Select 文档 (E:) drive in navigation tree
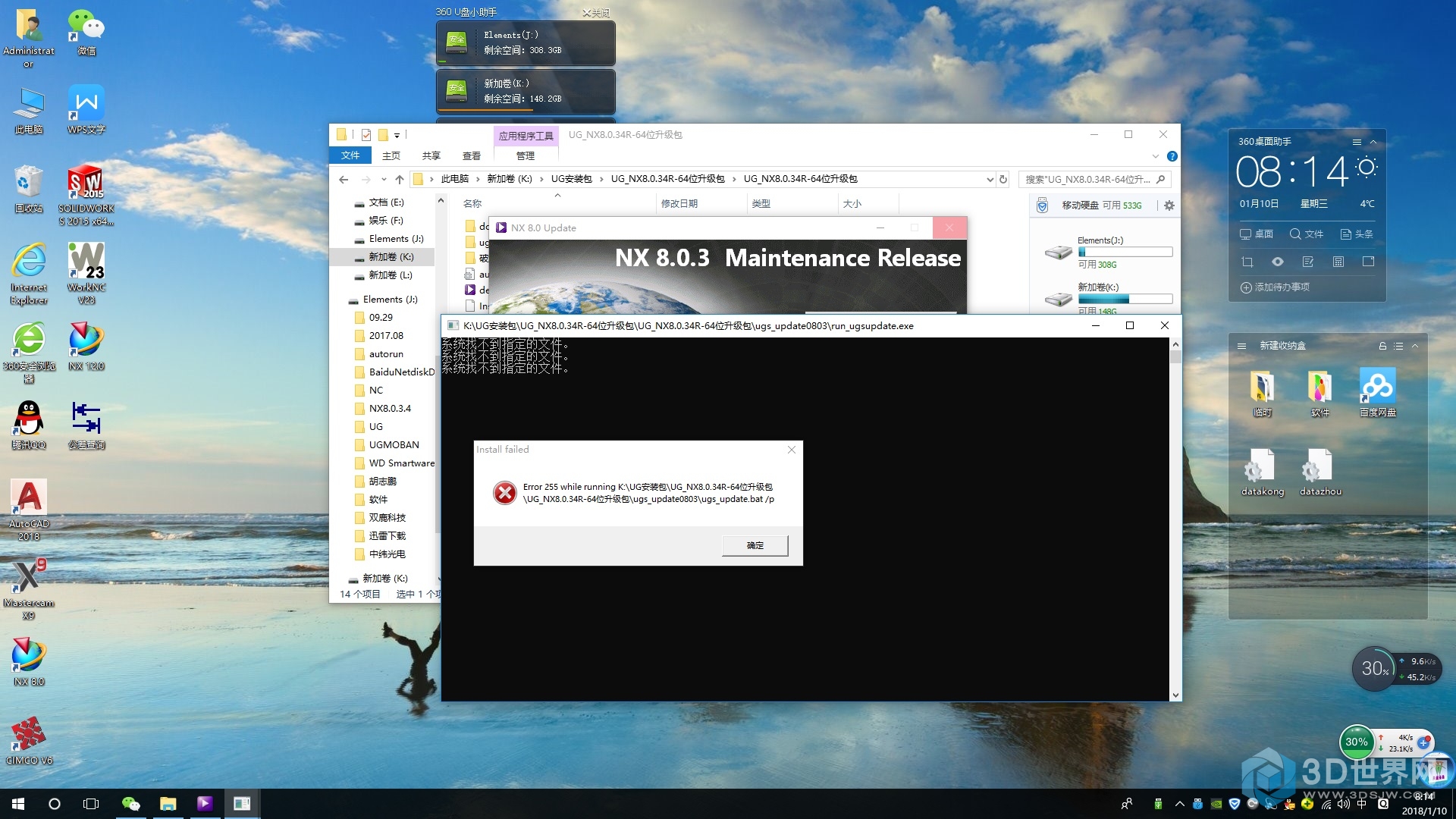The width and height of the screenshot is (1456, 819). pyautogui.click(x=387, y=202)
